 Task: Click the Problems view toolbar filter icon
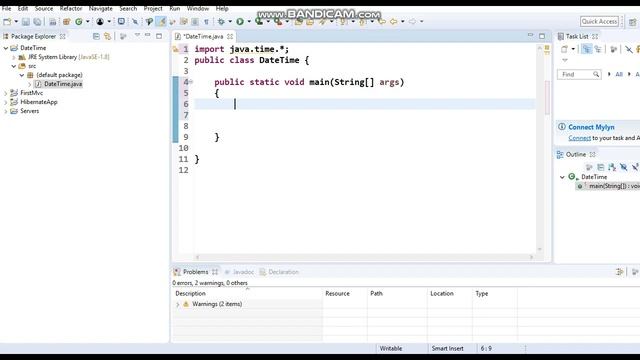(620, 272)
